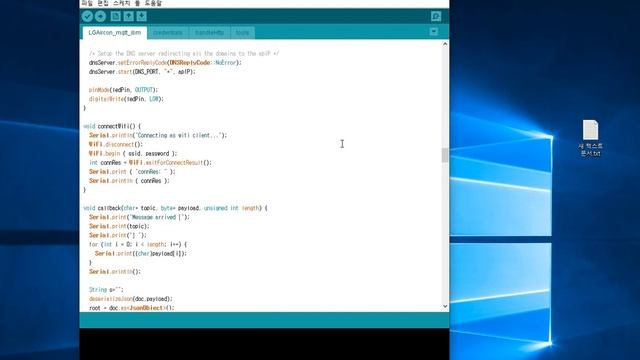Click the 'int connRes = WiFi.waitForConnectResult' line

click(150, 162)
